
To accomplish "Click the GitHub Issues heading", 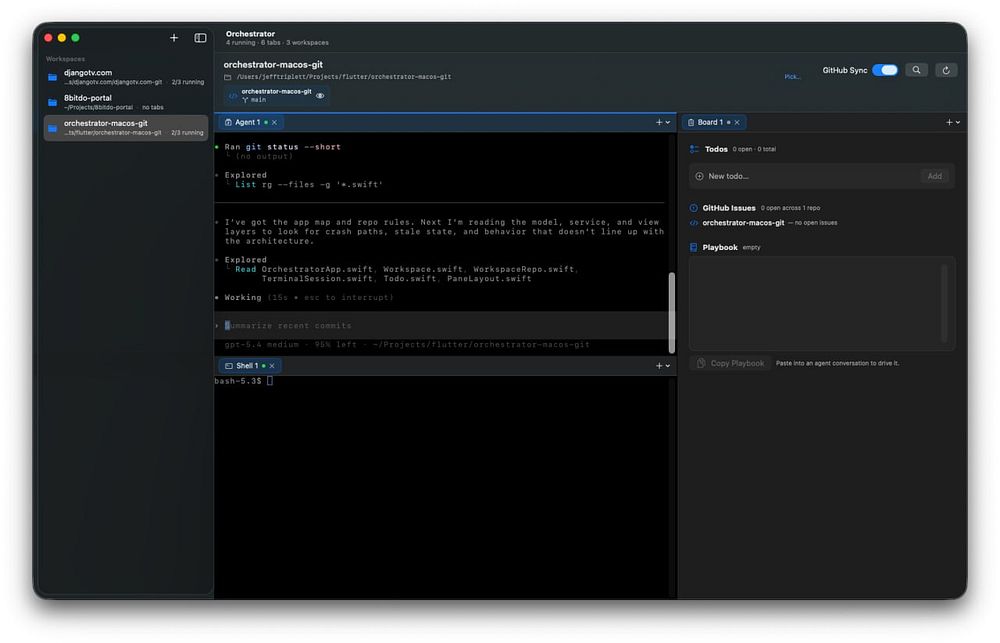I will pyautogui.click(x=729, y=208).
